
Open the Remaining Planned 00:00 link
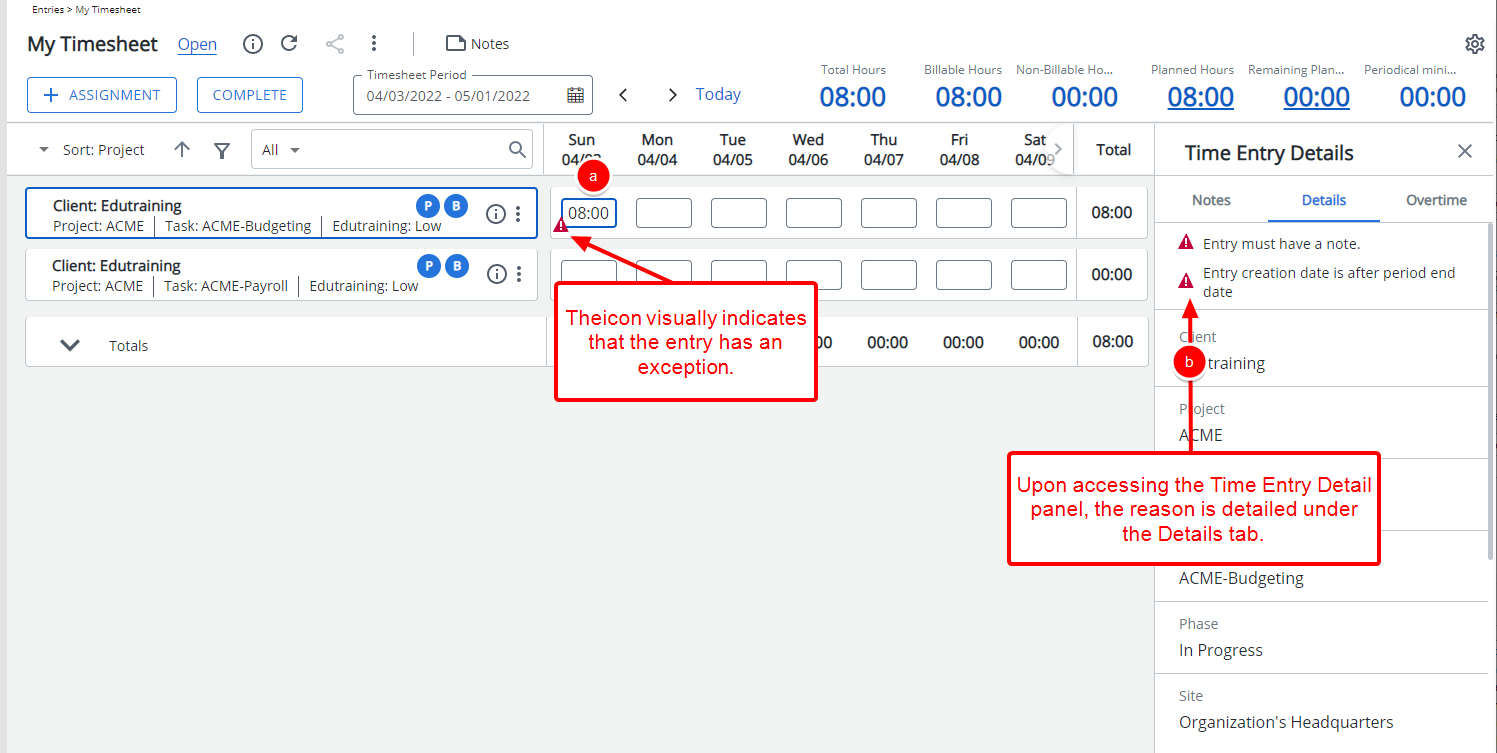[1316, 96]
